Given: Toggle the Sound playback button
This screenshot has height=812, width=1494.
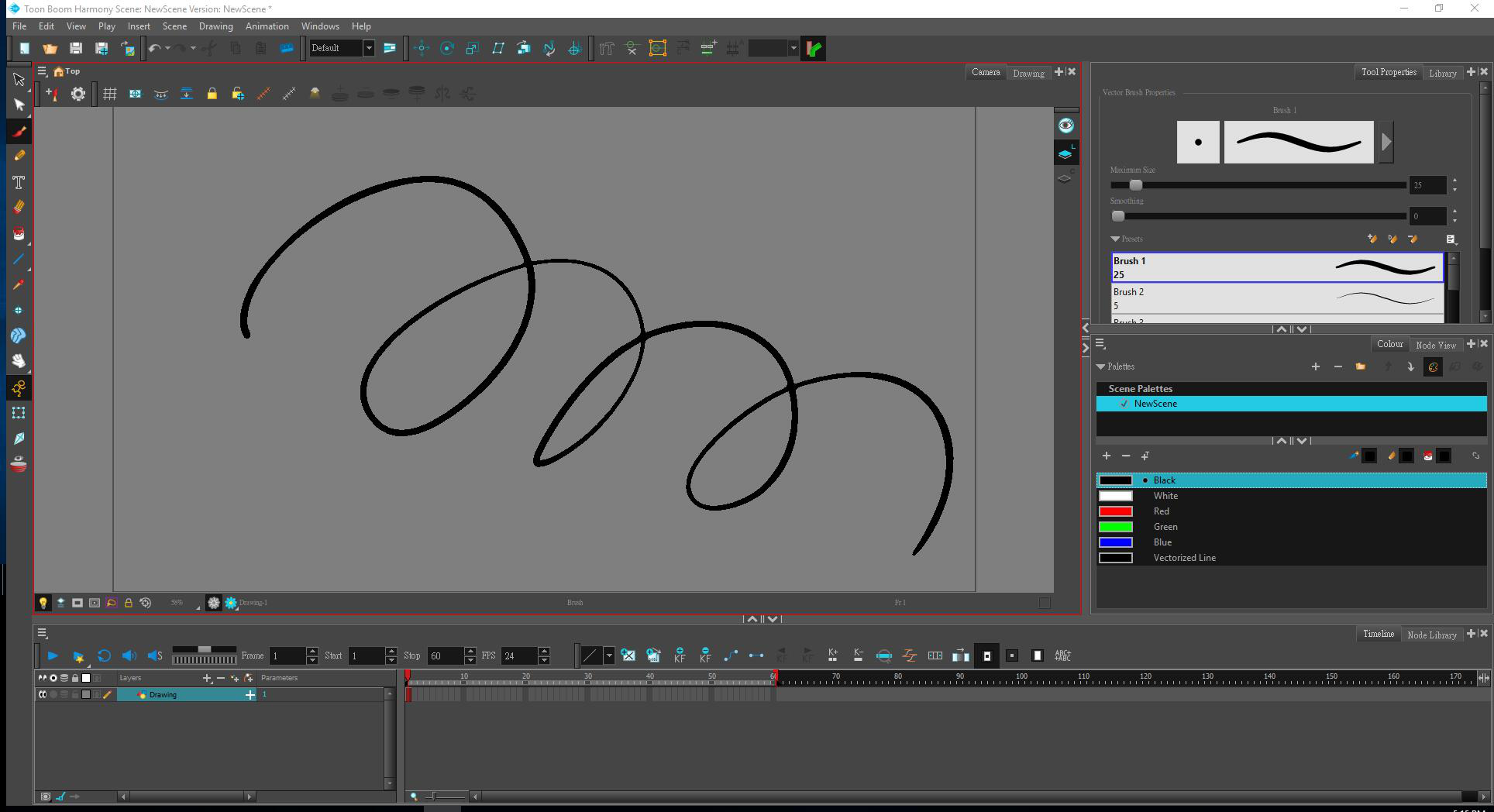Looking at the screenshot, I should coord(129,655).
